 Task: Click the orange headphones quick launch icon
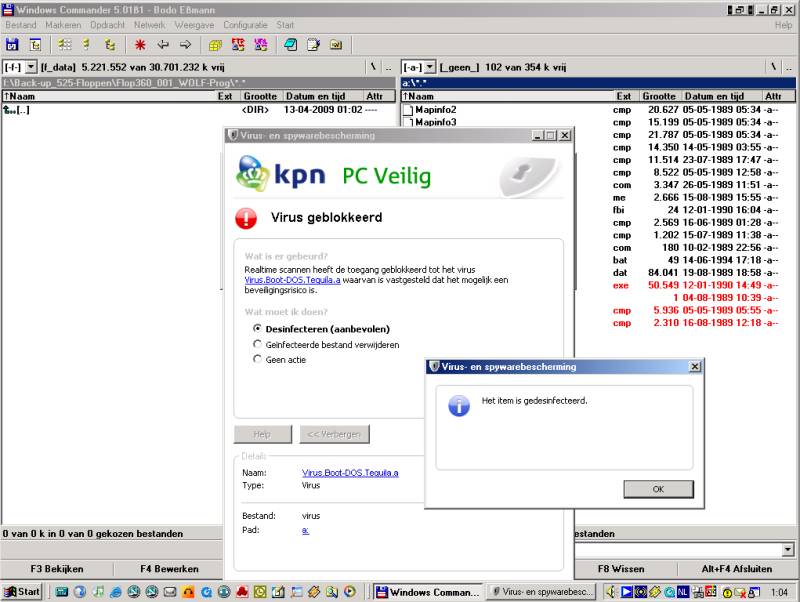point(188,592)
